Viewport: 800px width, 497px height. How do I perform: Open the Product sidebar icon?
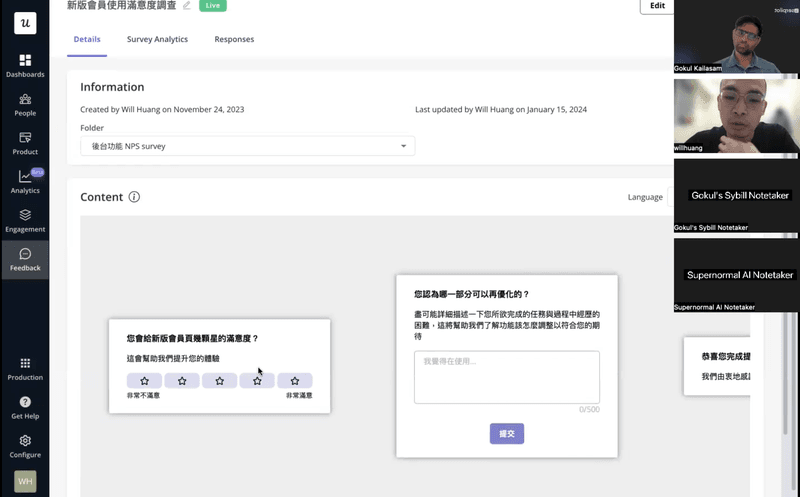click(25, 142)
